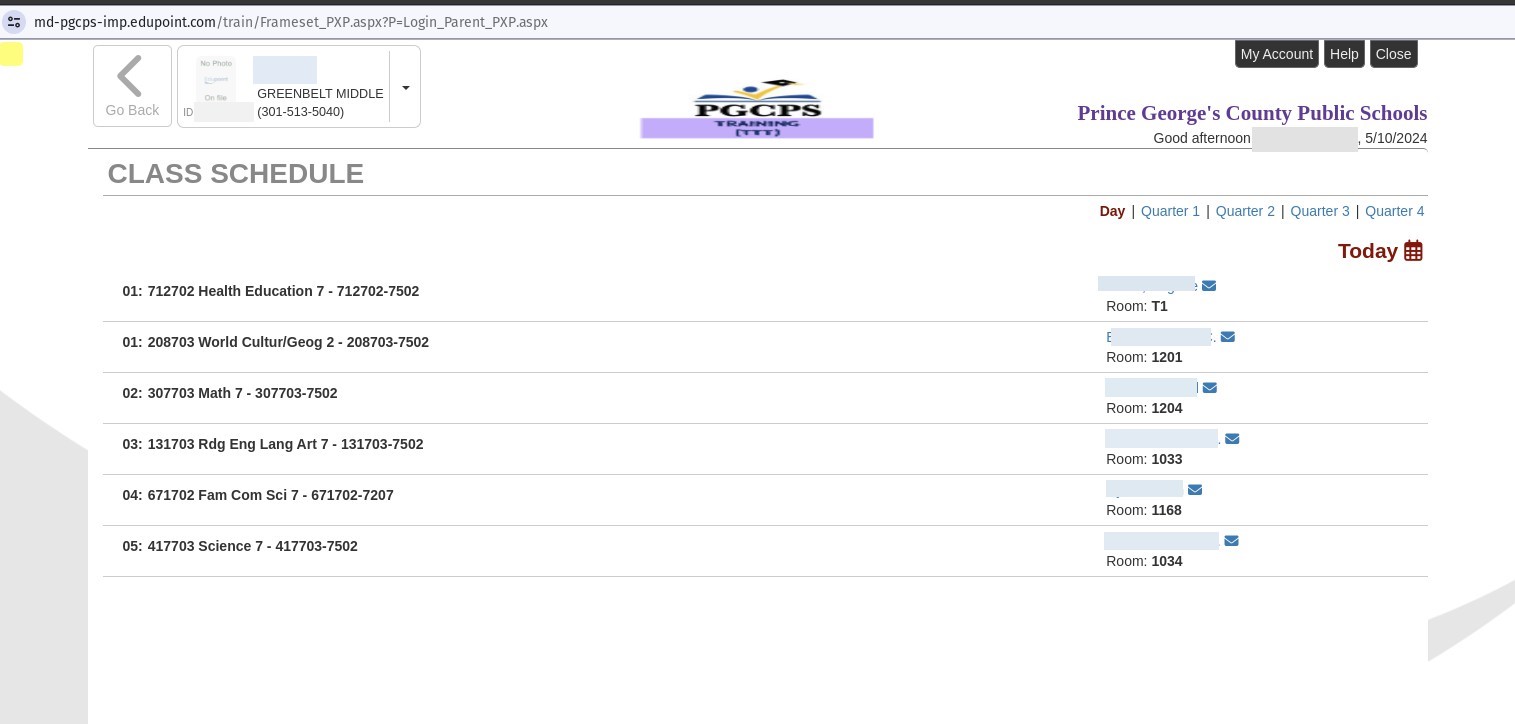
Task: Click the email icon for Health Education 7
Action: point(1209,286)
